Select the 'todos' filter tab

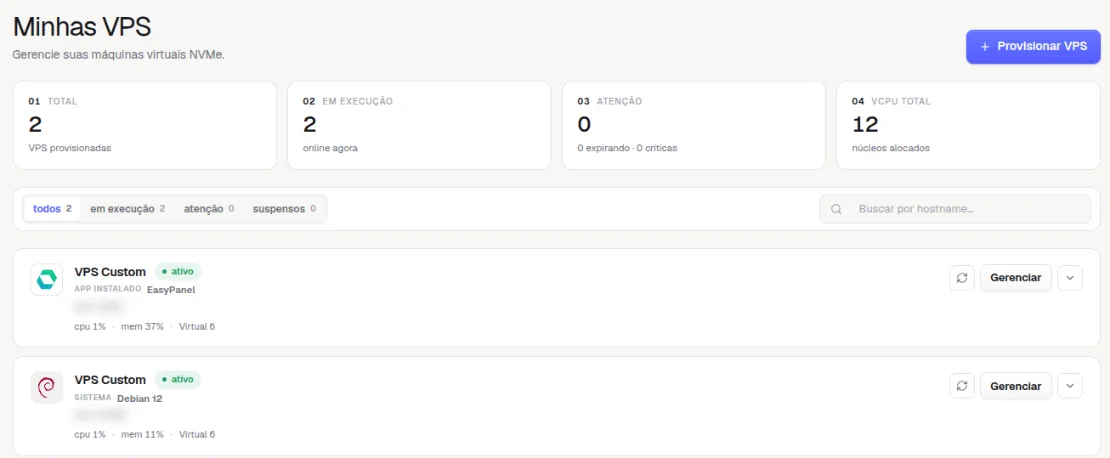[x=52, y=209]
